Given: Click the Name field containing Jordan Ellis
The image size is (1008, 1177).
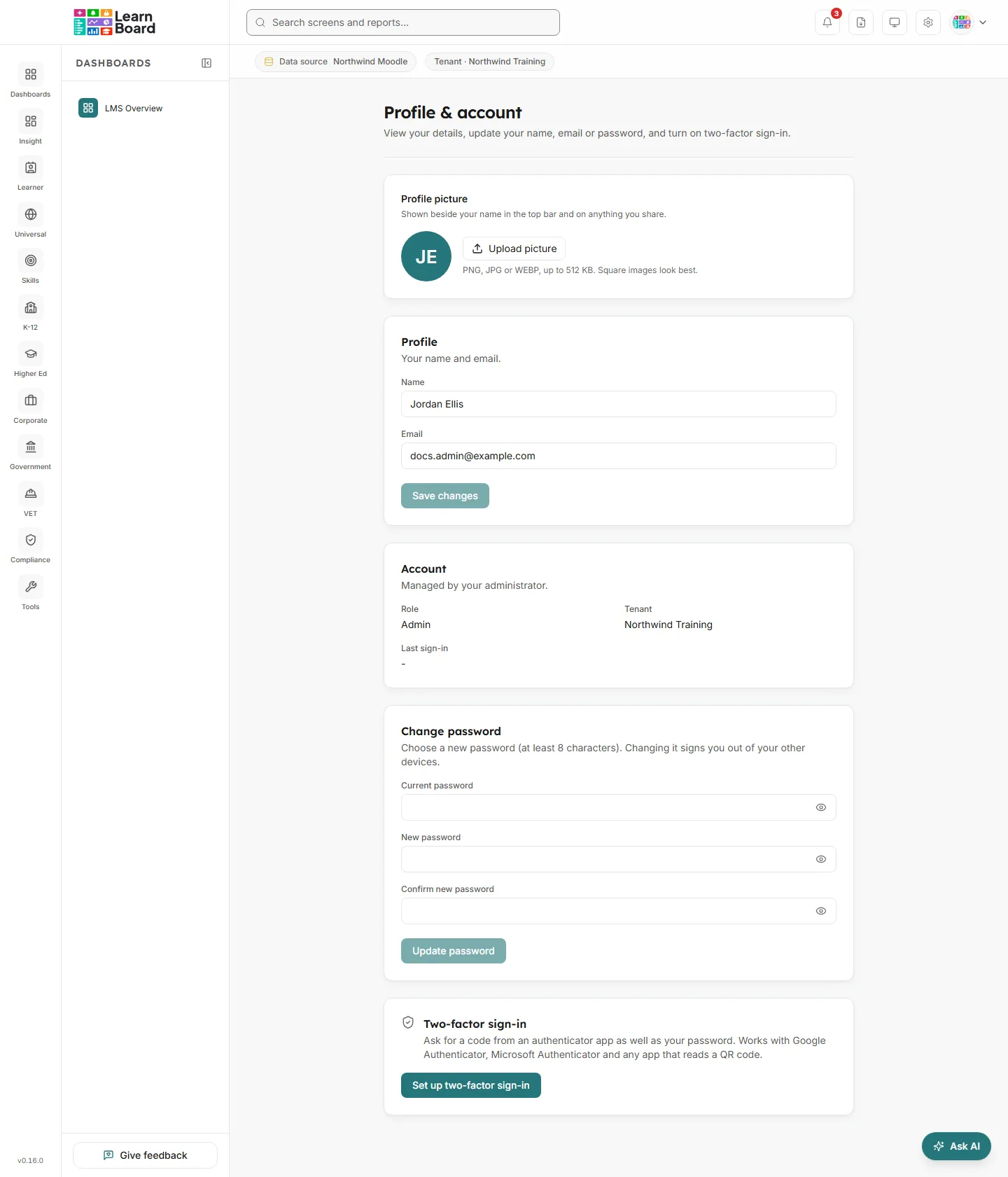Looking at the screenshot, I should coord(619,404).
